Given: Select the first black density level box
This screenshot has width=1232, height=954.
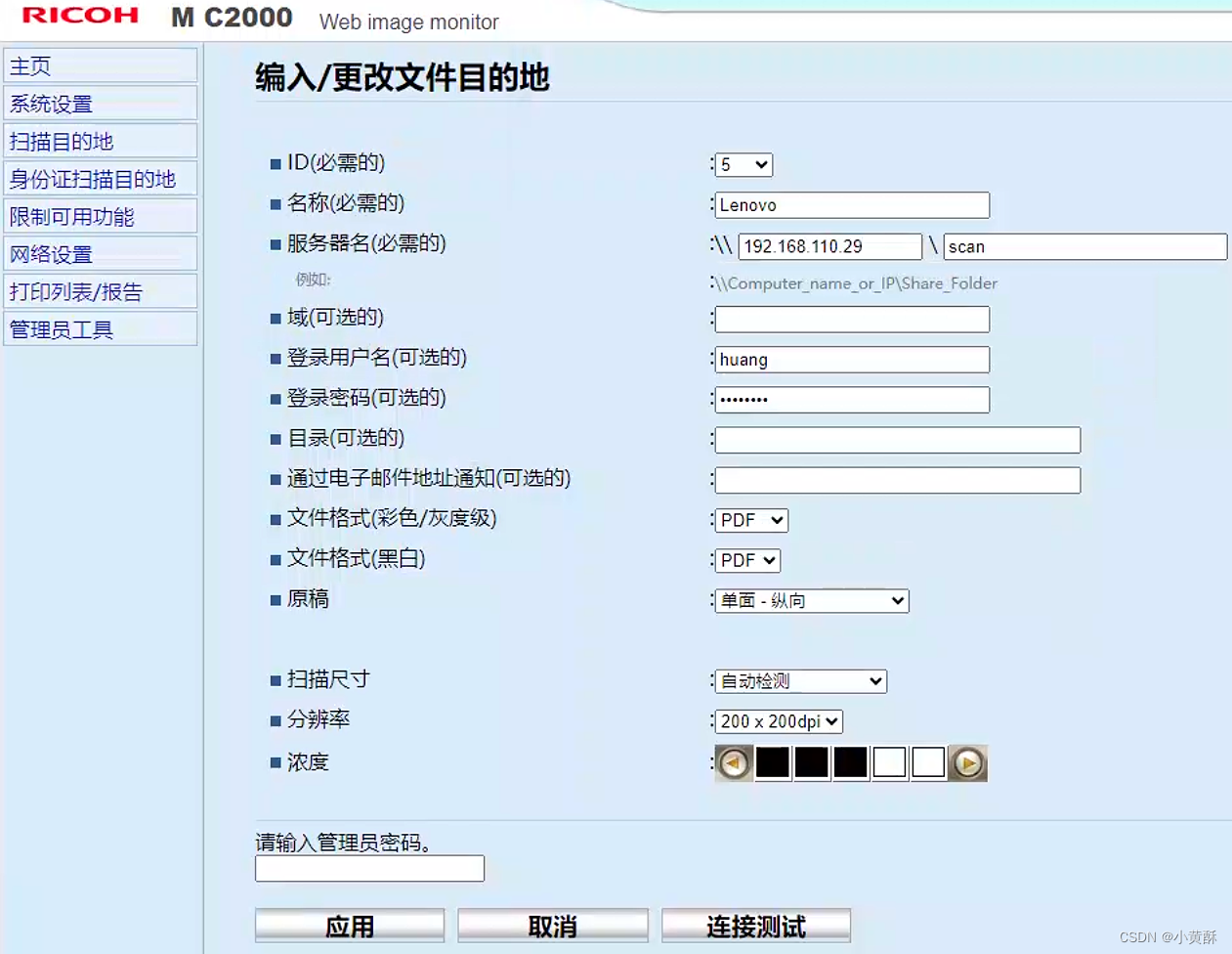Looking at the screenshot, I should pyautogui.click(x=773, y=762).
